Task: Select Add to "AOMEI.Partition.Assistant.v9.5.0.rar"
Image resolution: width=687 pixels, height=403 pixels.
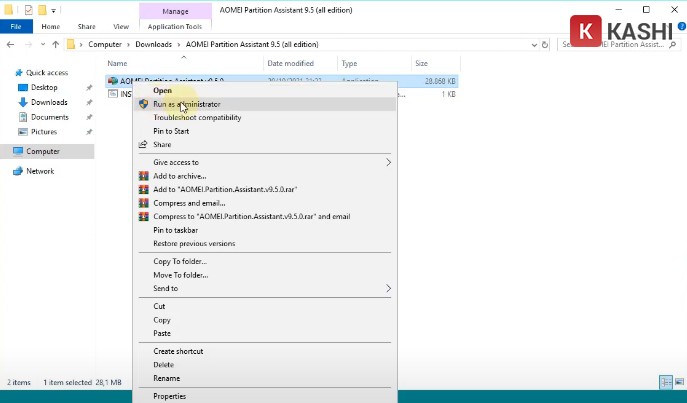Action: point(265,190)
